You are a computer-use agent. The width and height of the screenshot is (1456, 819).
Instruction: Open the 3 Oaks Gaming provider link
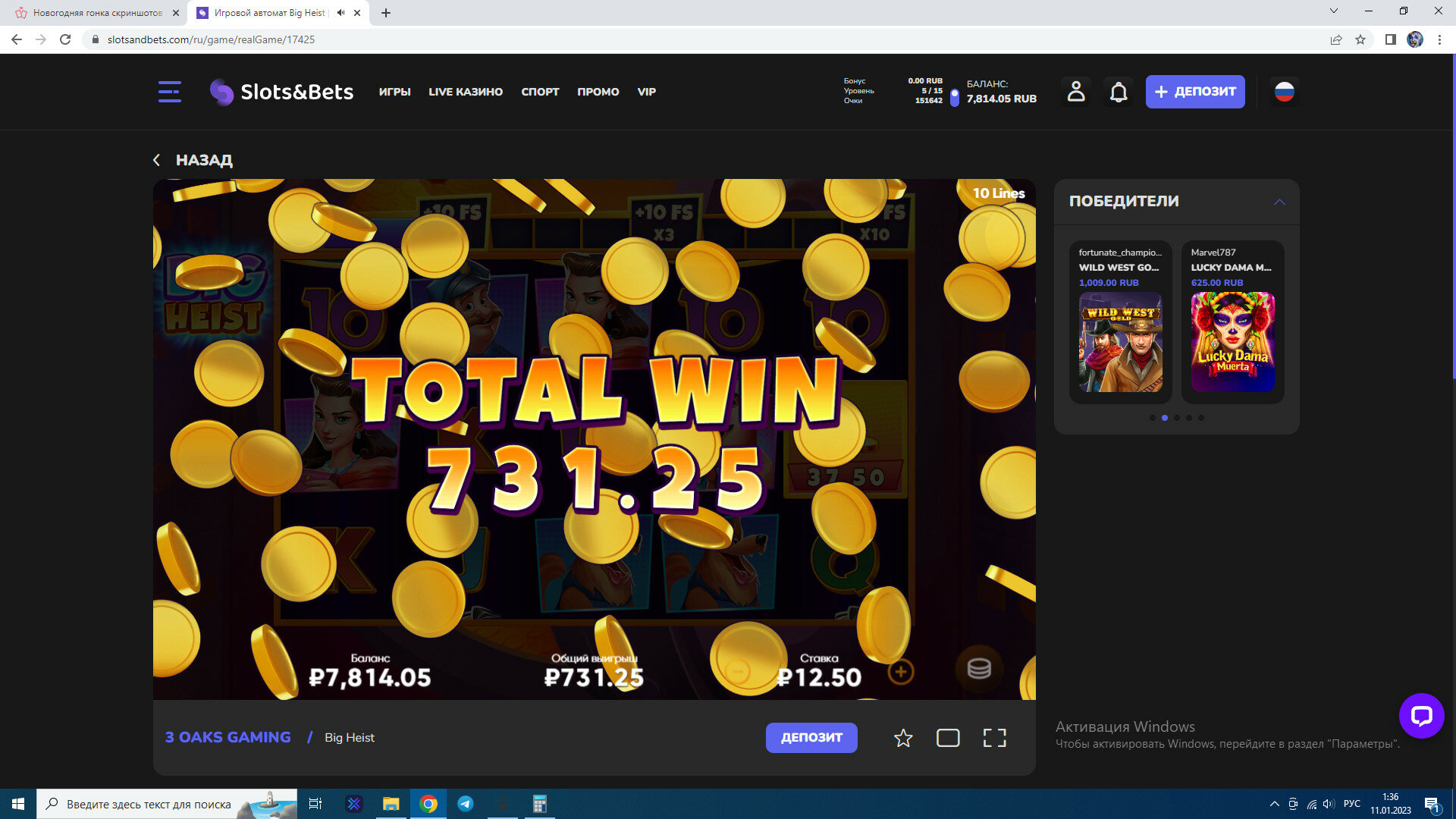[x=227, y=737]
